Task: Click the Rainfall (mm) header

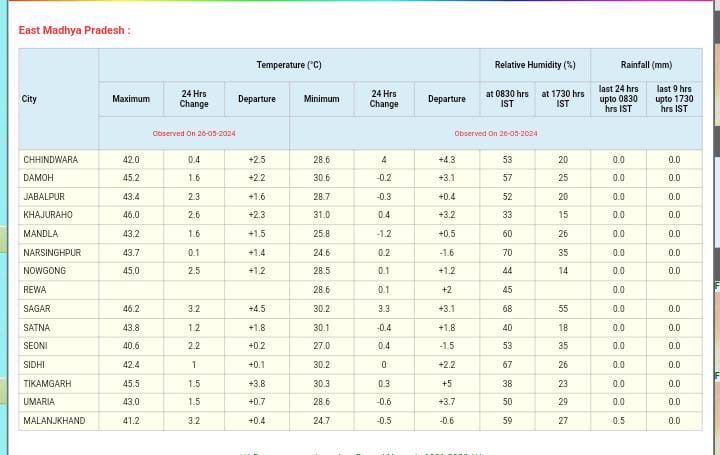Action: point(646,65)
